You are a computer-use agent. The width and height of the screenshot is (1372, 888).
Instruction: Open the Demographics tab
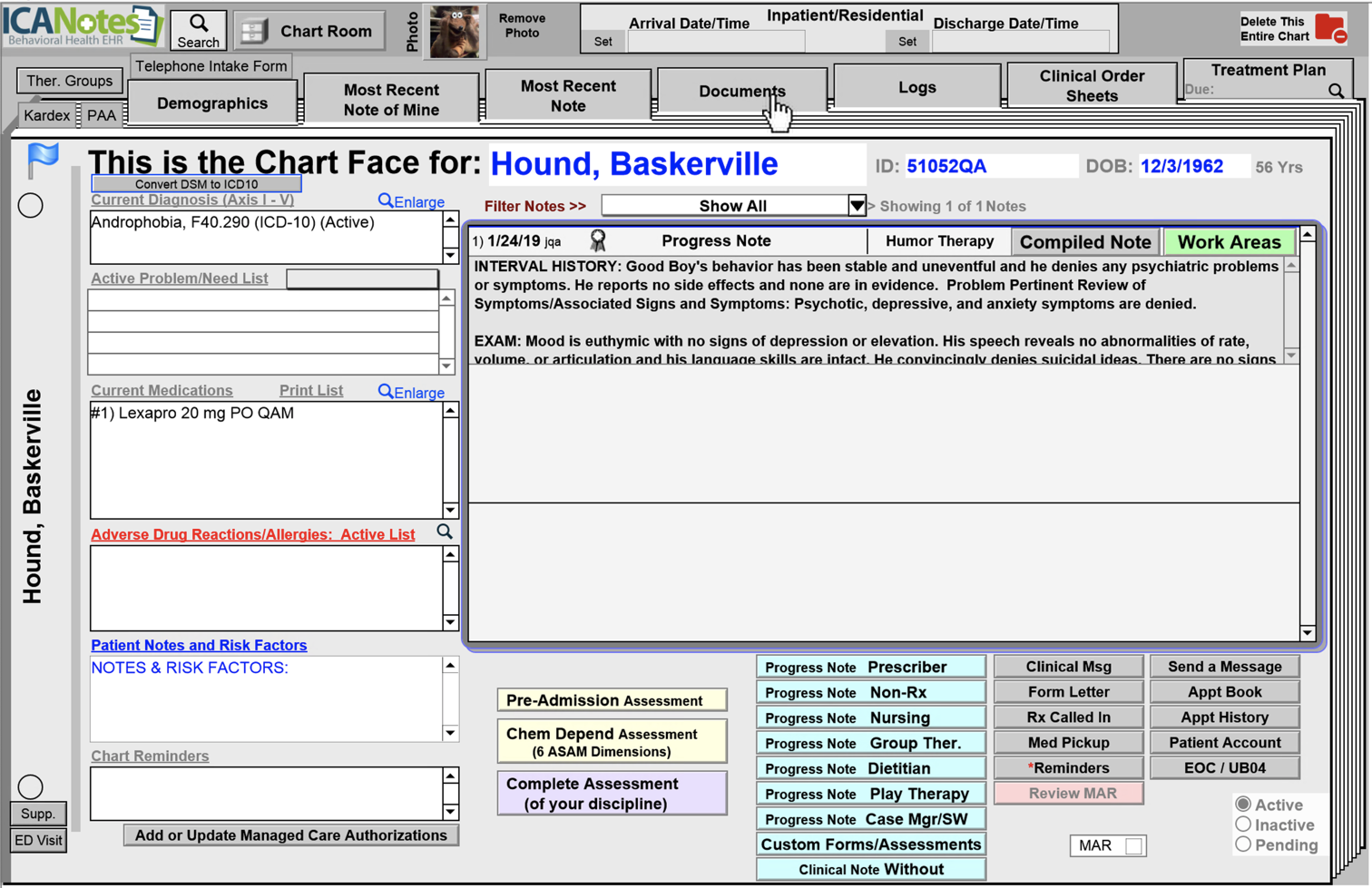[212, 103]
